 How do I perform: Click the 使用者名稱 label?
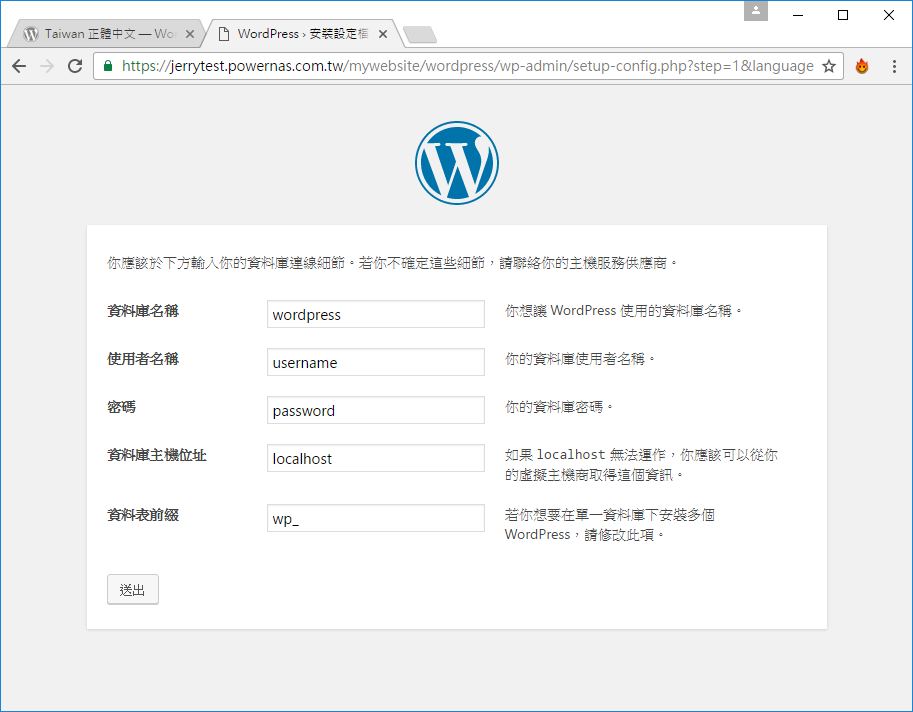point(143,359)
